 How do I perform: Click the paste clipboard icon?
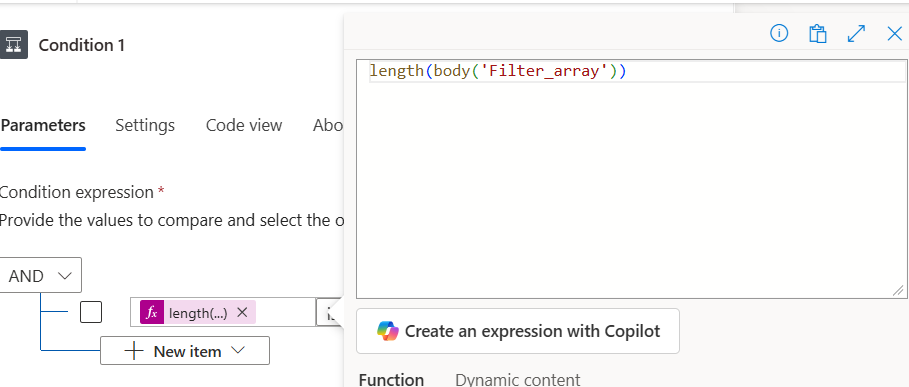817,34
